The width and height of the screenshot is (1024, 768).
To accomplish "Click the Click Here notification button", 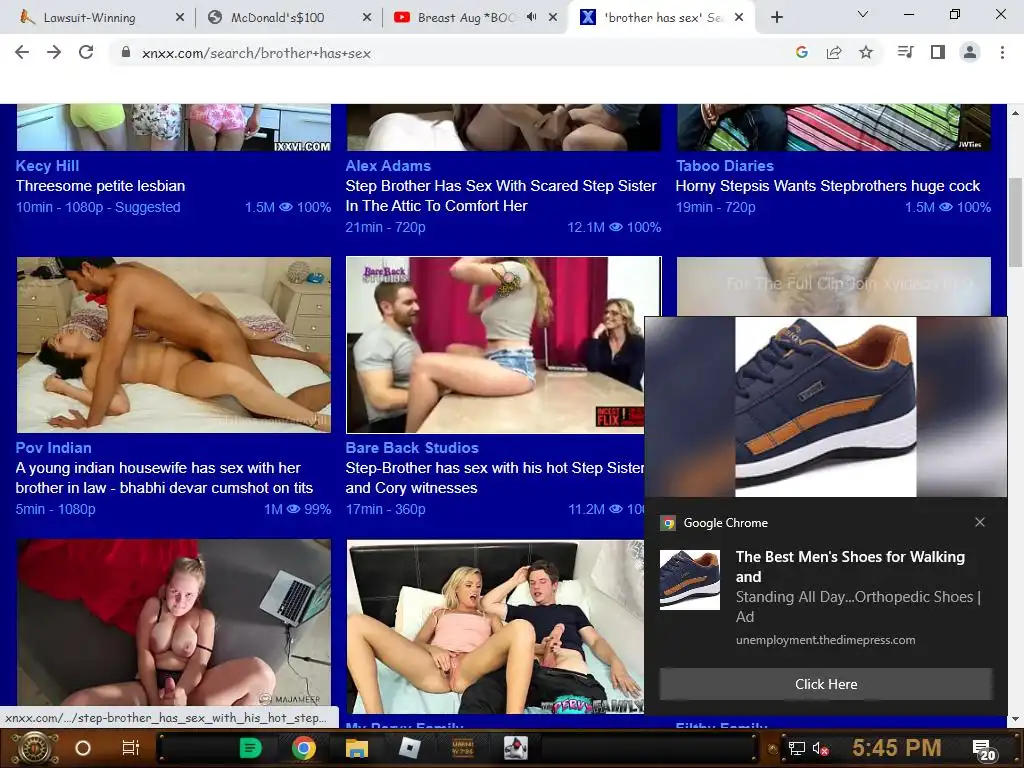I will 825,684.
